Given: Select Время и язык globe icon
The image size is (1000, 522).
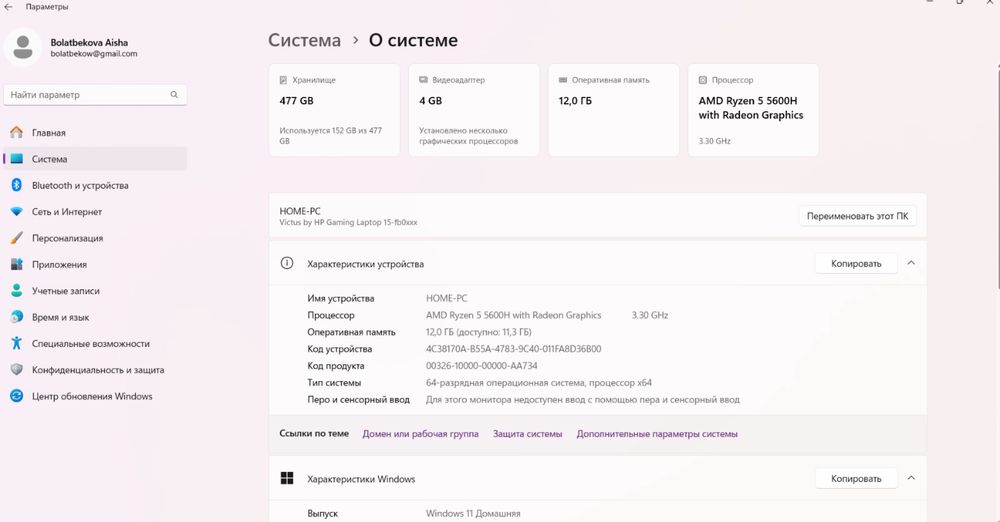Looking at the screenshot, I should pyautogui.click(x=16, y=317).
